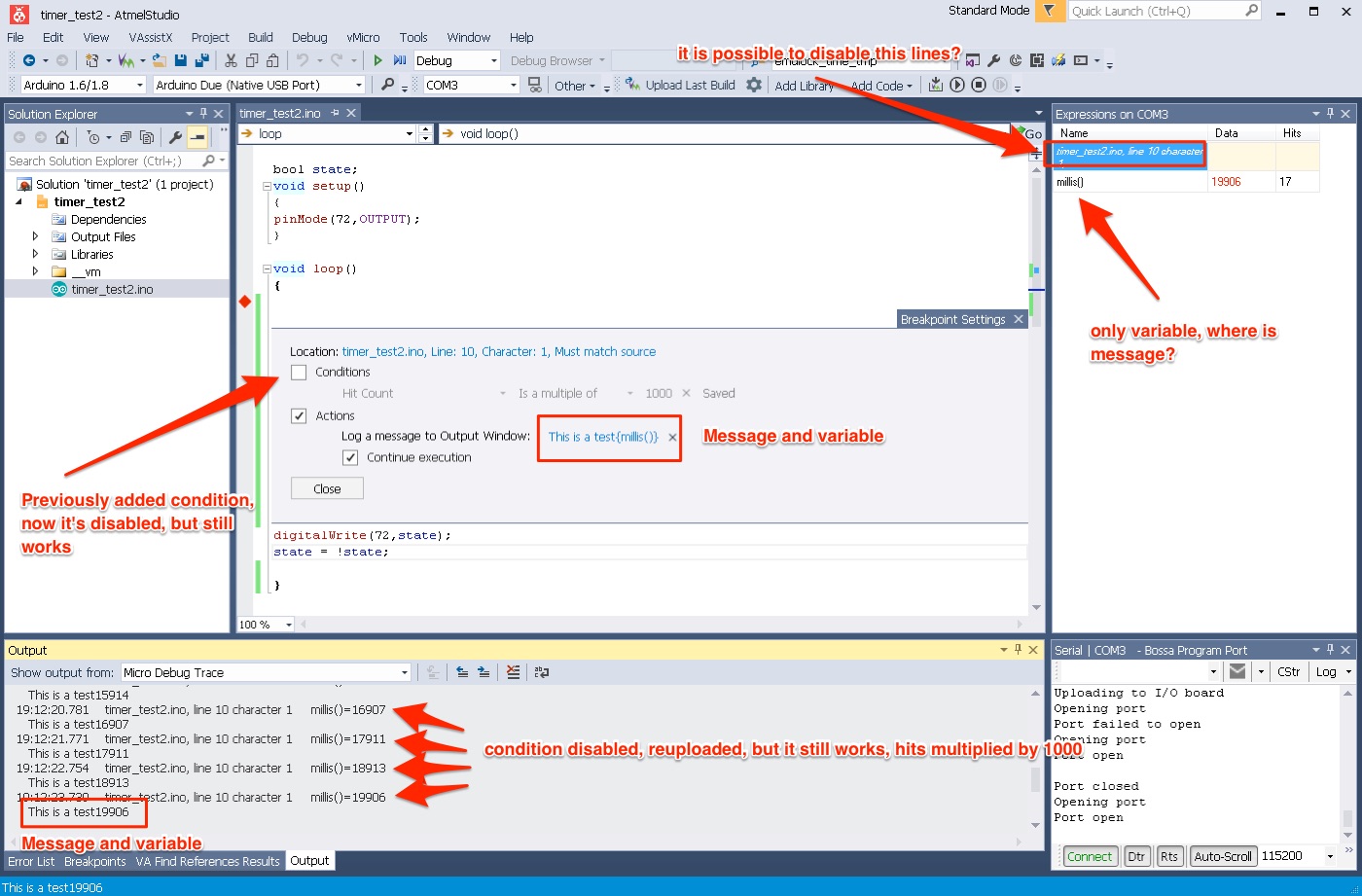The image size is (1362, 896).
Task: Clear all output with the red X icon
Action: pos(514,672)
